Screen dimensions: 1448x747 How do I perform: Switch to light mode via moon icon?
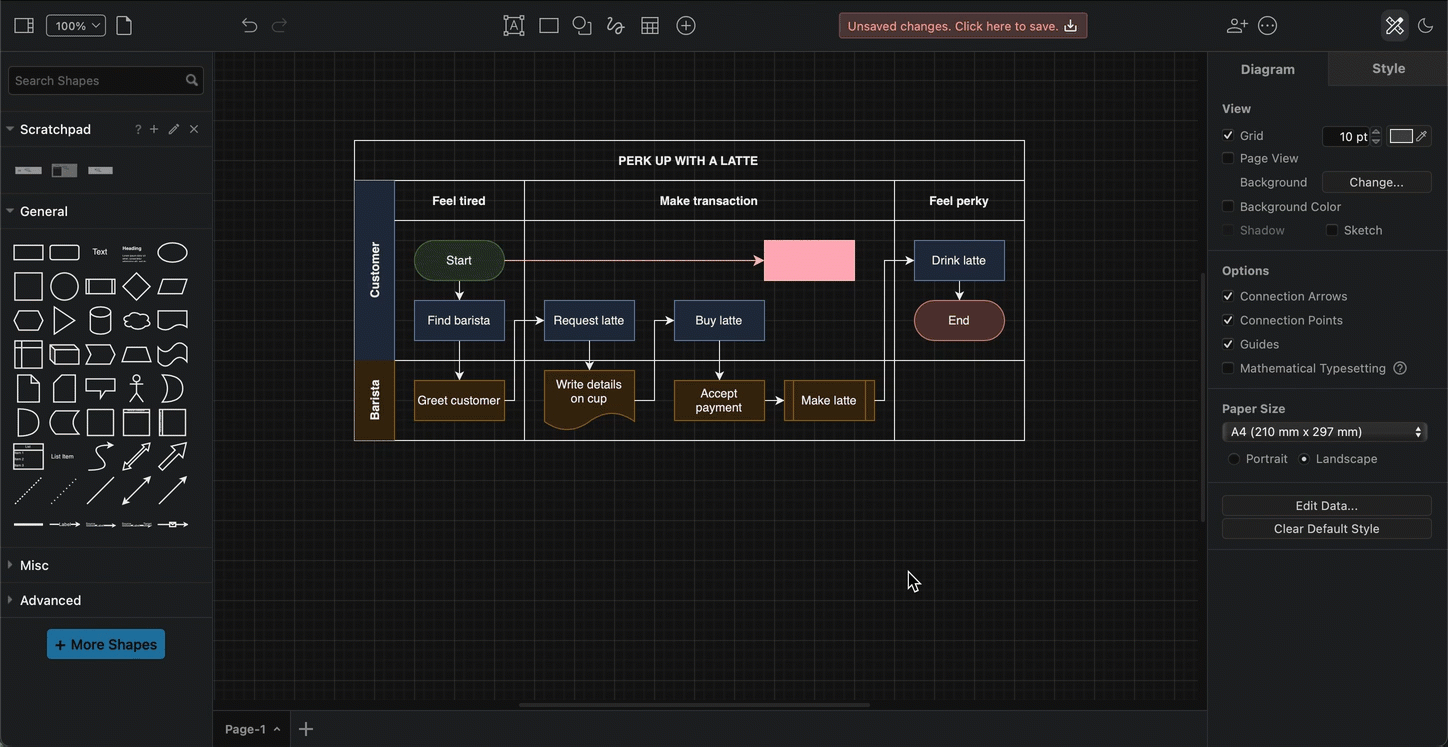(1426, 26)
